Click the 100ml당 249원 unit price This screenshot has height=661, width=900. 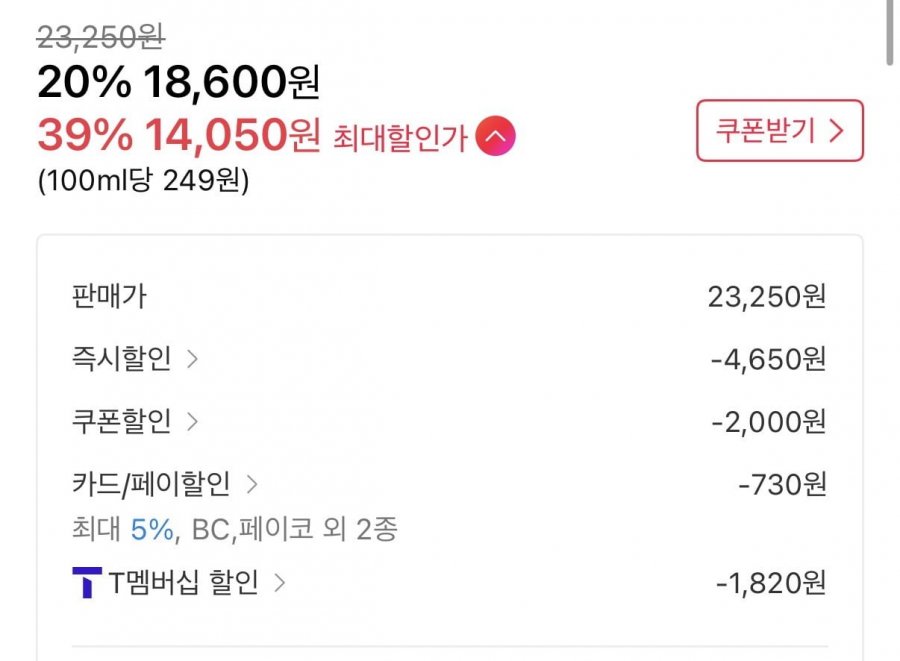coord(143,182)
